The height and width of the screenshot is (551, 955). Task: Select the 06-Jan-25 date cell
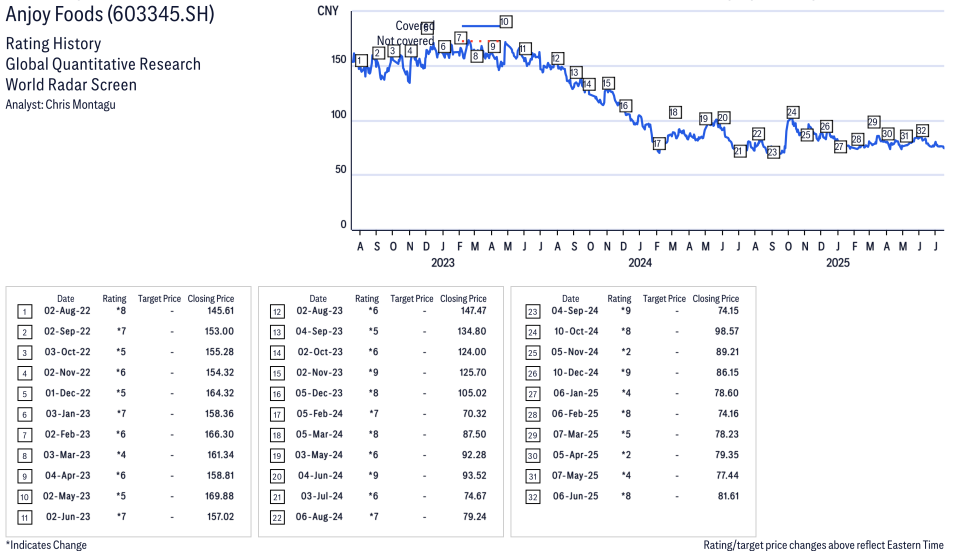(576, 393)
